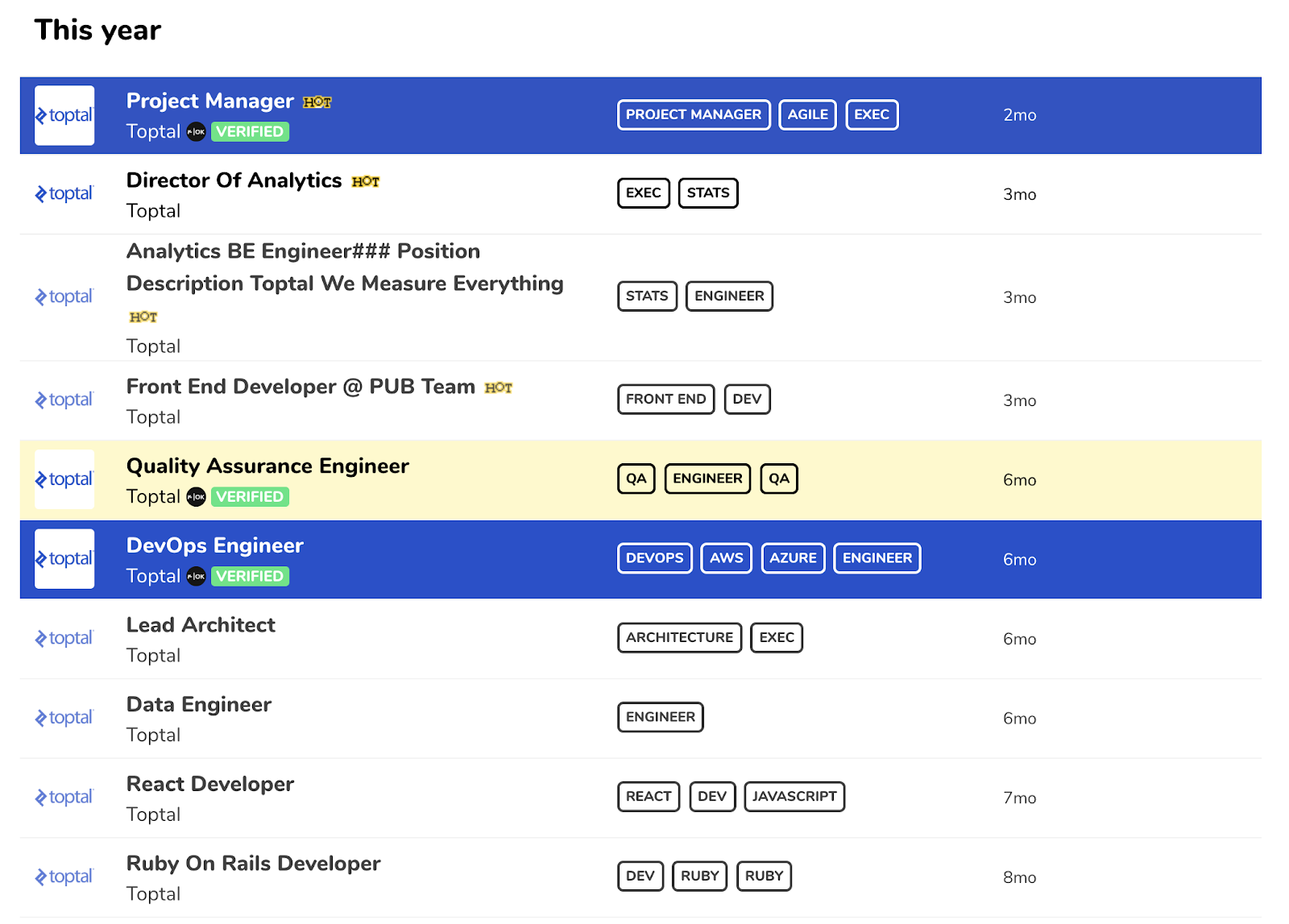The height and width of the screenshot is (924, 1289).
Task: Click the Toptal logo in the Data Engineer row
Action: pos(64,718)
